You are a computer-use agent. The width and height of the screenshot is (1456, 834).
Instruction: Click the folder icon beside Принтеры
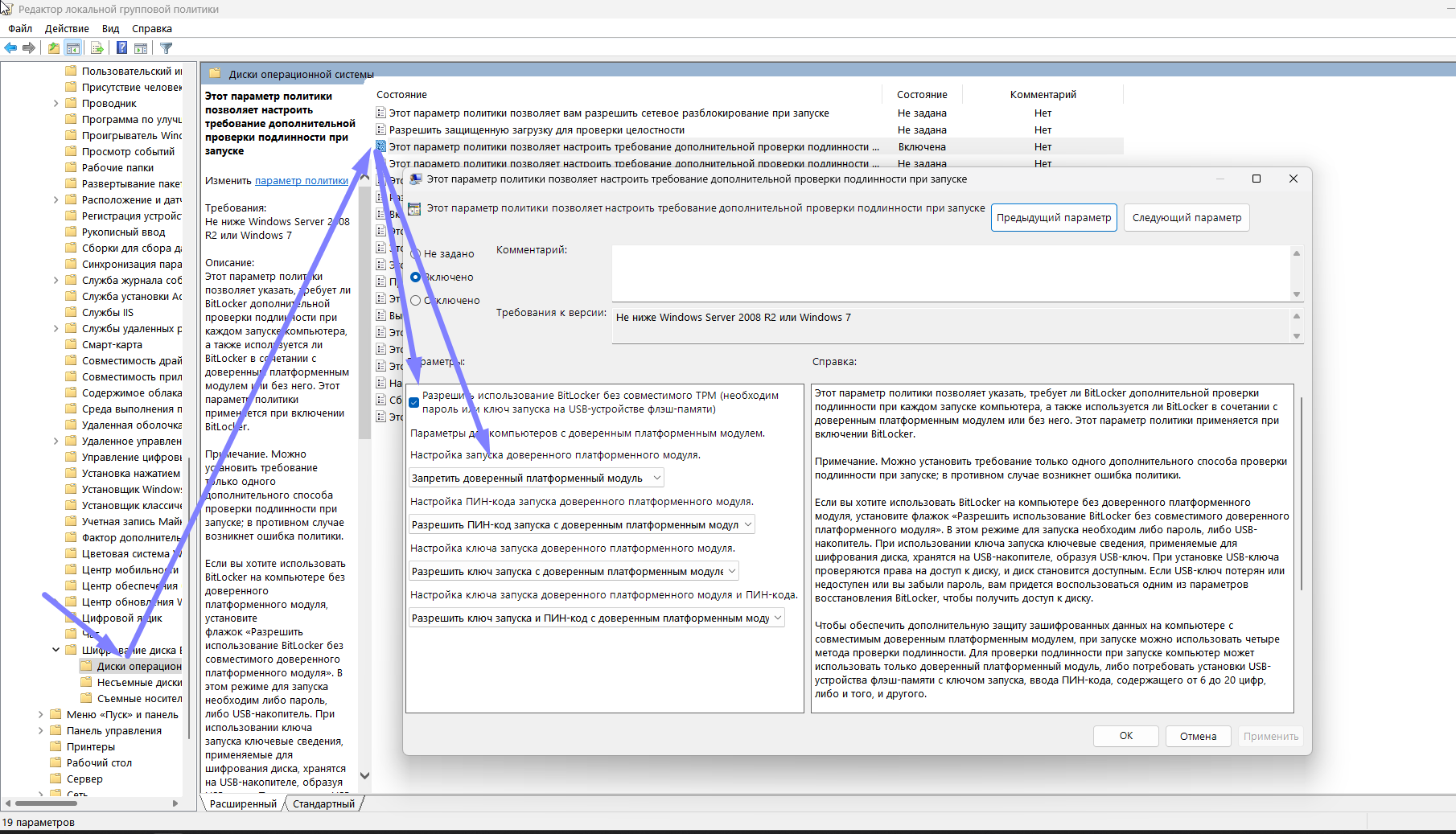point(56,746)
